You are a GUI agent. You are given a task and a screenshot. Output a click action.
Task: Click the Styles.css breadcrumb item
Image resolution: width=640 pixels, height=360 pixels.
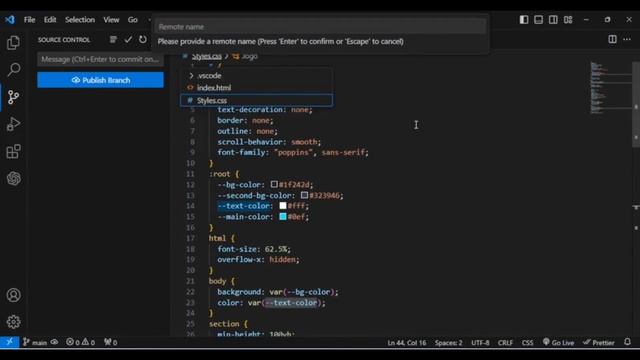207,56
